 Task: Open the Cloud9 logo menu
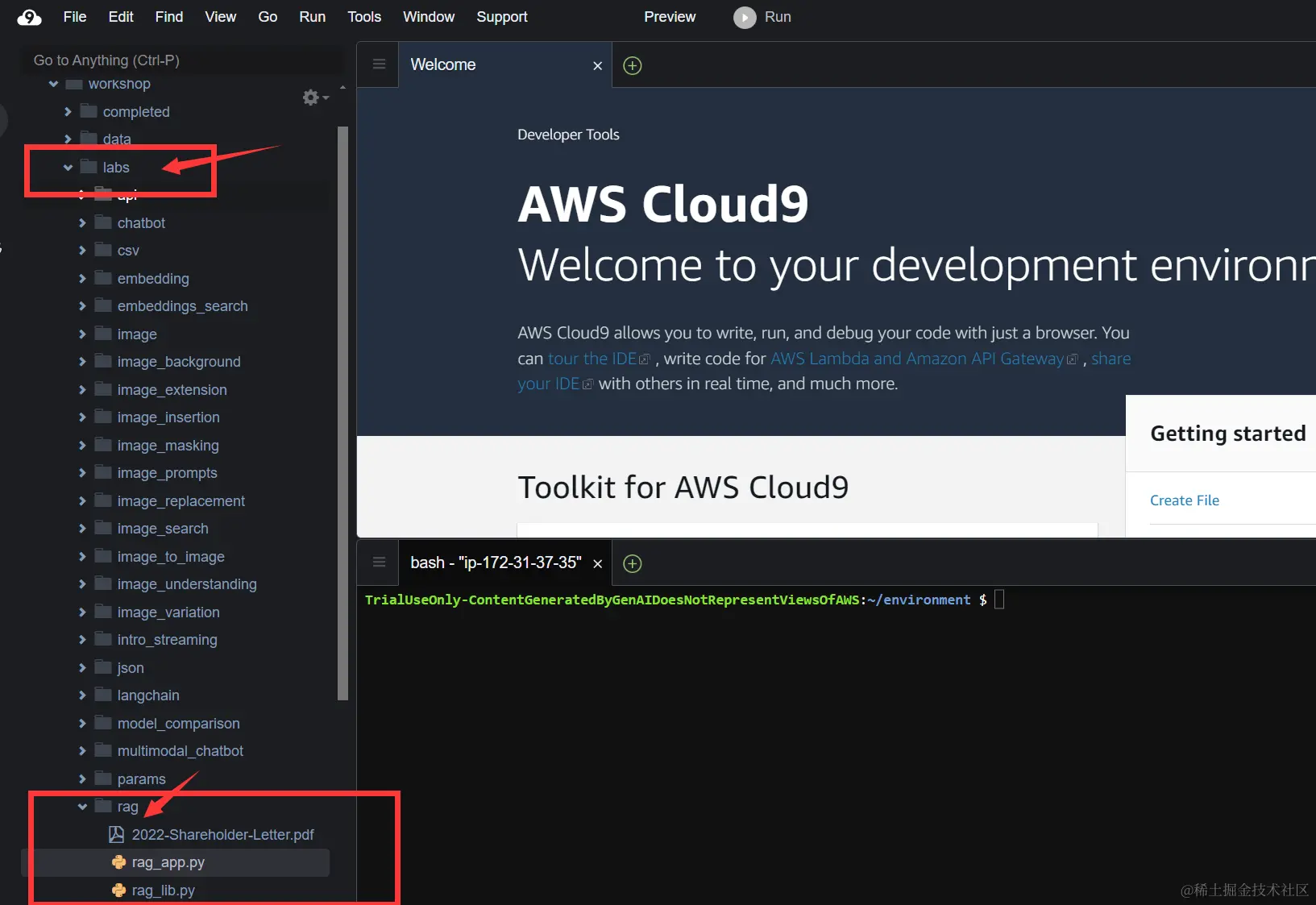tap(29, 17)
